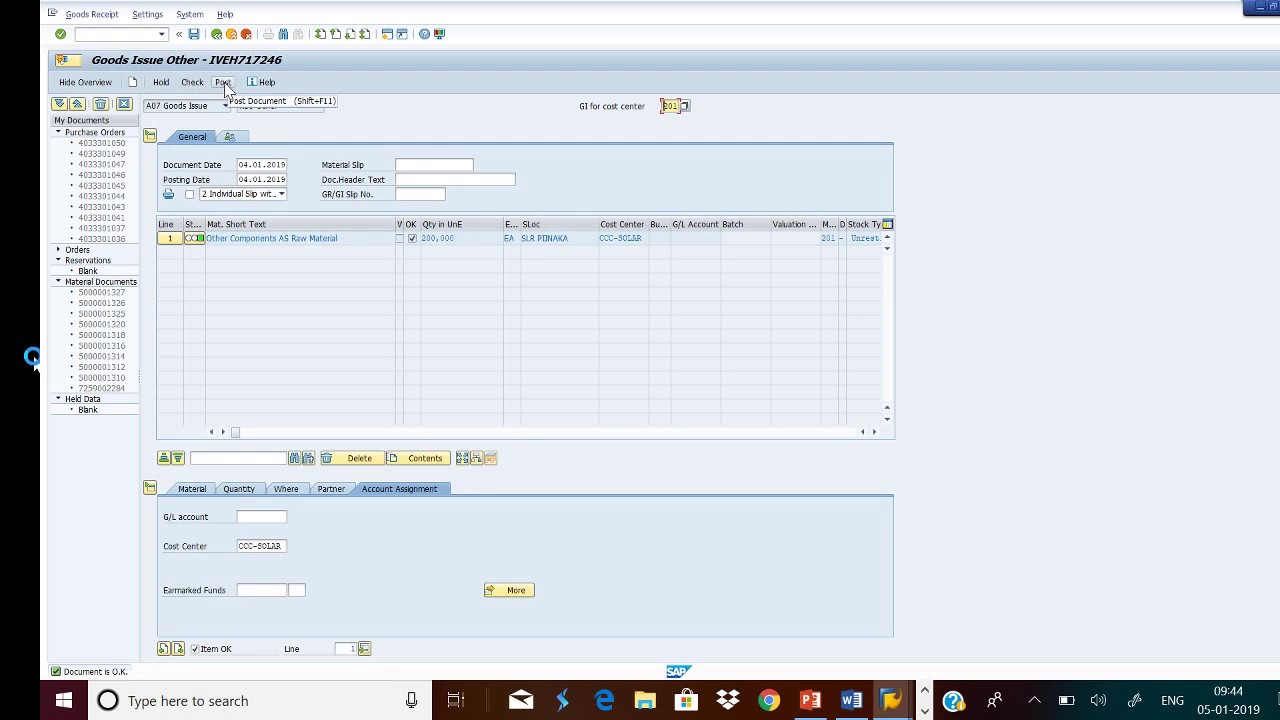The width and height of the screenshot is (1280, 720).
Task: Select purchase order 4033301050
Action: tap(102, 143)
